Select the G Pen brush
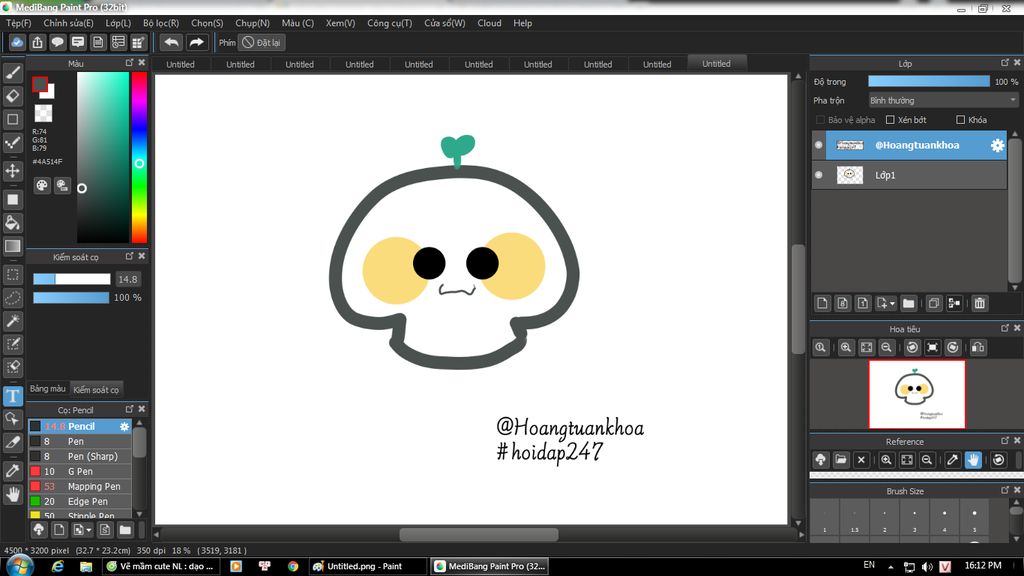The height and width of the screenshot is (576, 1024). tap(80, 472)
